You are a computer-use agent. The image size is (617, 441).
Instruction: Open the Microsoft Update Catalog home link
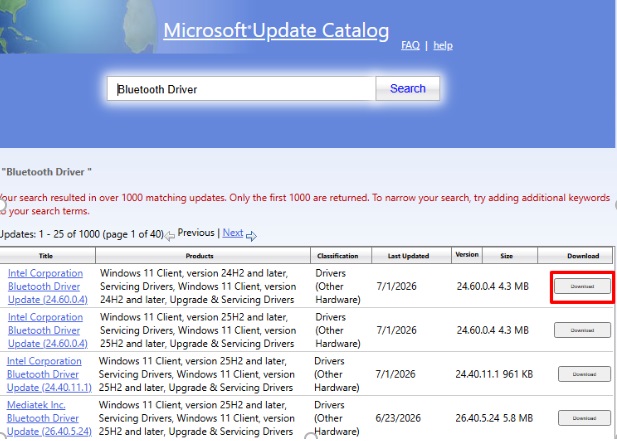(276, 31)
